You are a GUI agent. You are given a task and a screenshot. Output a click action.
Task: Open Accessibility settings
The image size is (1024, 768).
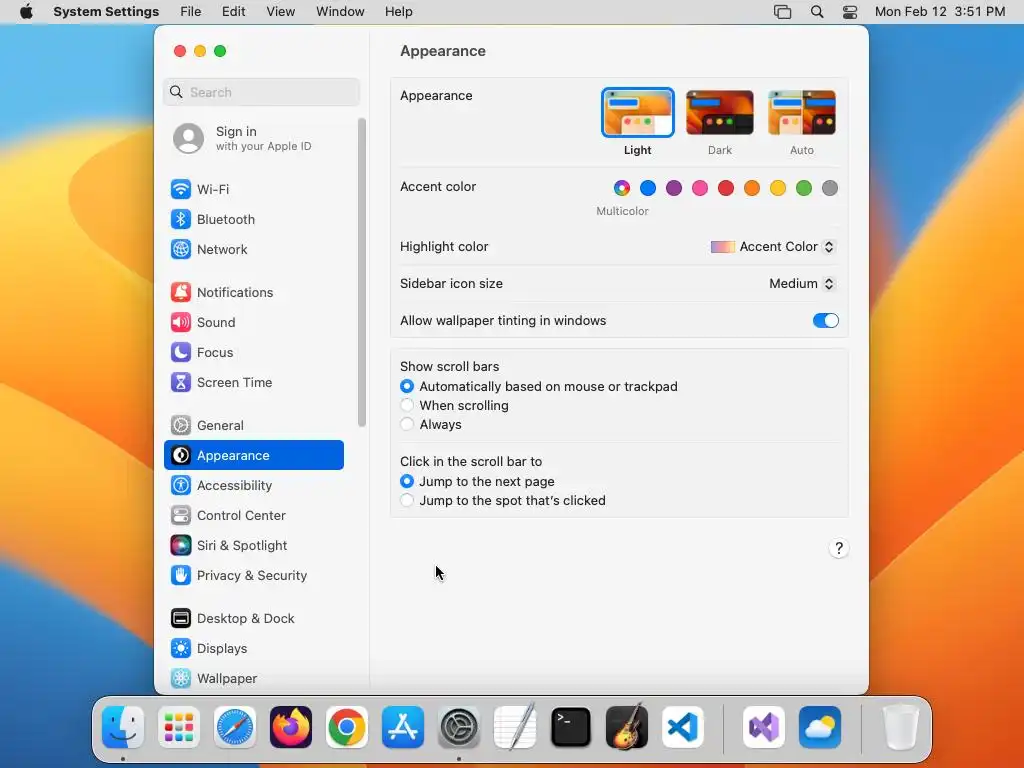tap(253, 486)
